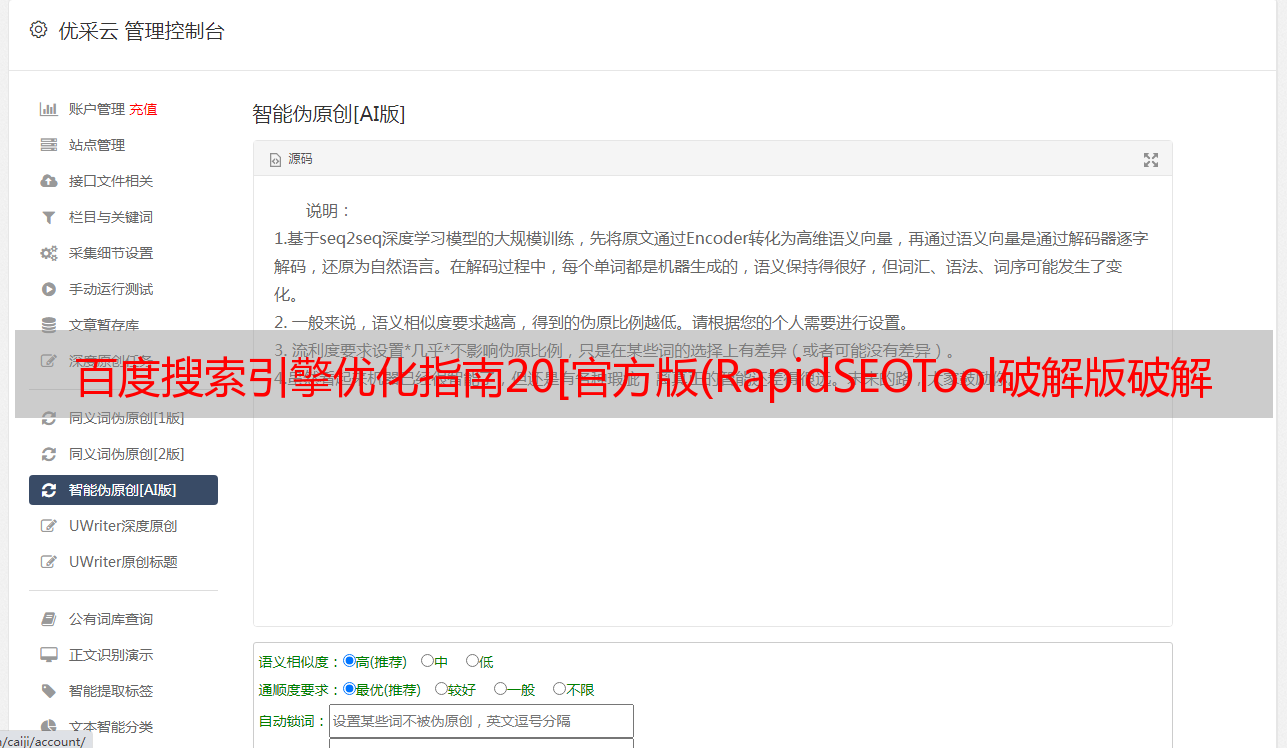The image size is (1287, 748).
Task: Click the book icon for 公有词库查询
Action: pos(48,619)
